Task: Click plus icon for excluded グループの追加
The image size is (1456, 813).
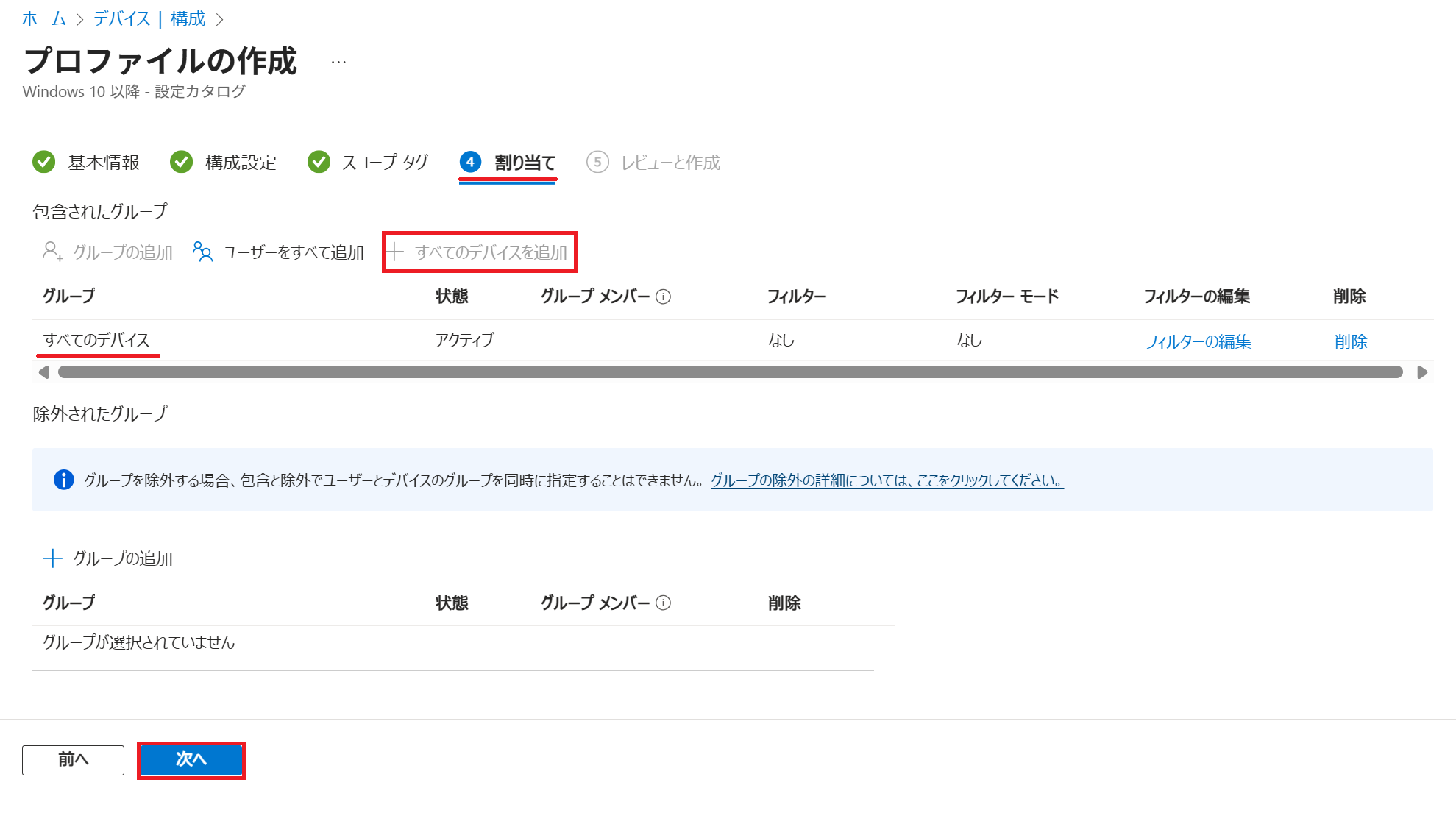Action: (x=53, y=558)
